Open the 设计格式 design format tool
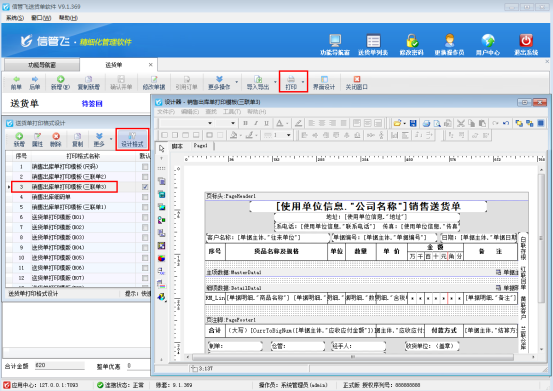The image size is (553, 391). [132, 140]
